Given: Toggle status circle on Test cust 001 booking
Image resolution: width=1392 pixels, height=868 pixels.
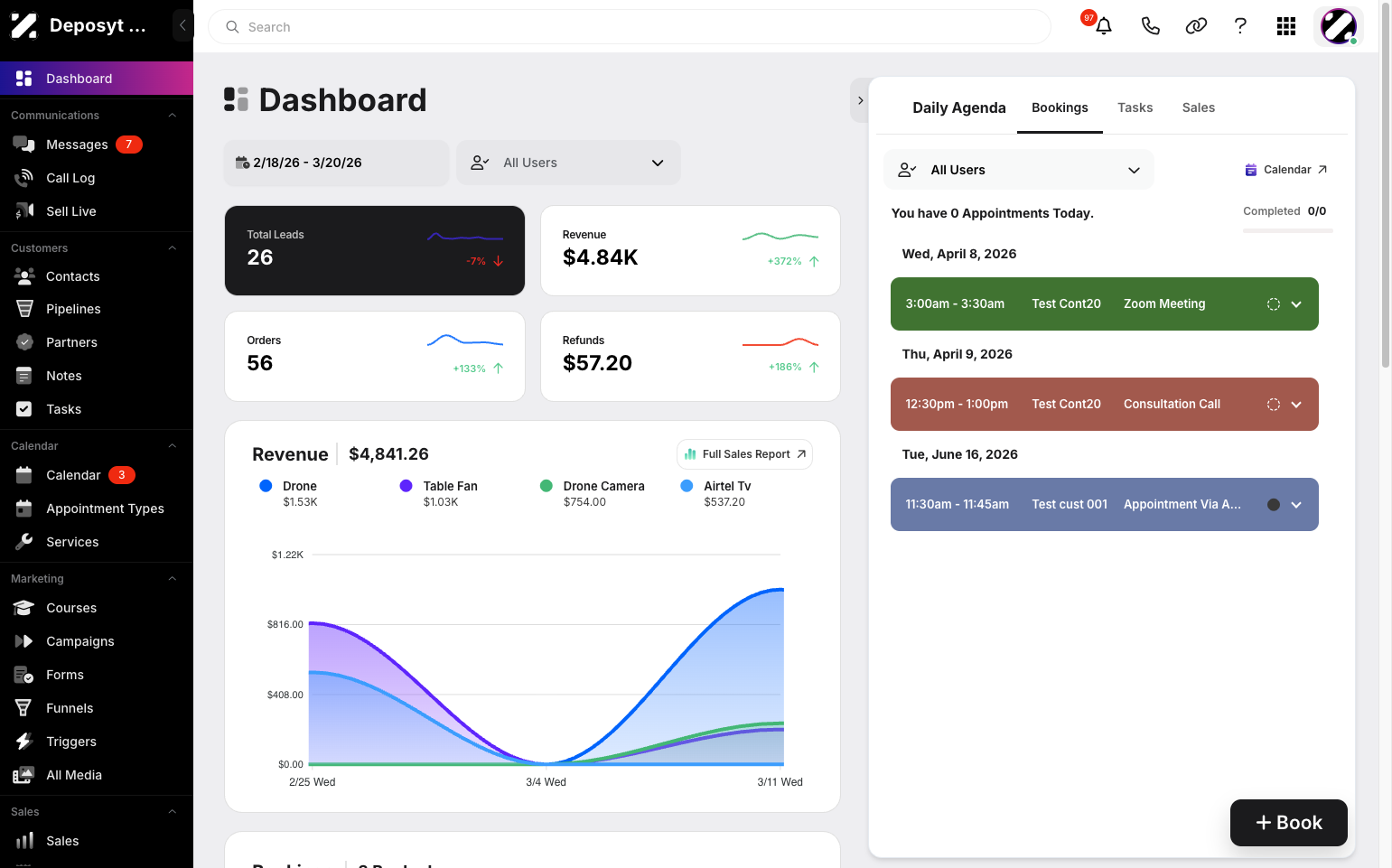Looking at the screenshot, I should pyautogui.click(x=1274, y=505).
